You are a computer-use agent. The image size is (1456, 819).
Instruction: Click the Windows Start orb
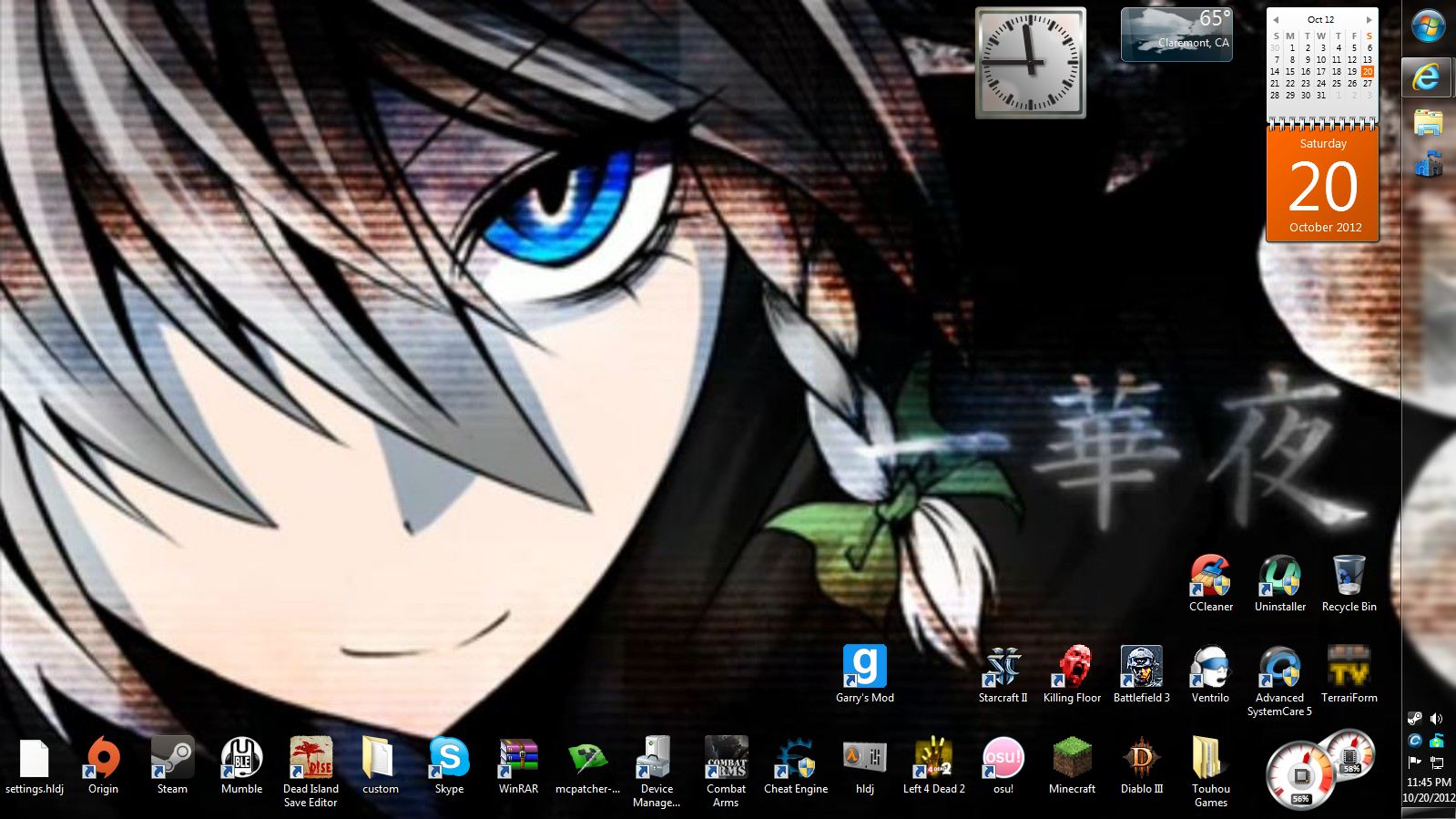(1428, 26)
